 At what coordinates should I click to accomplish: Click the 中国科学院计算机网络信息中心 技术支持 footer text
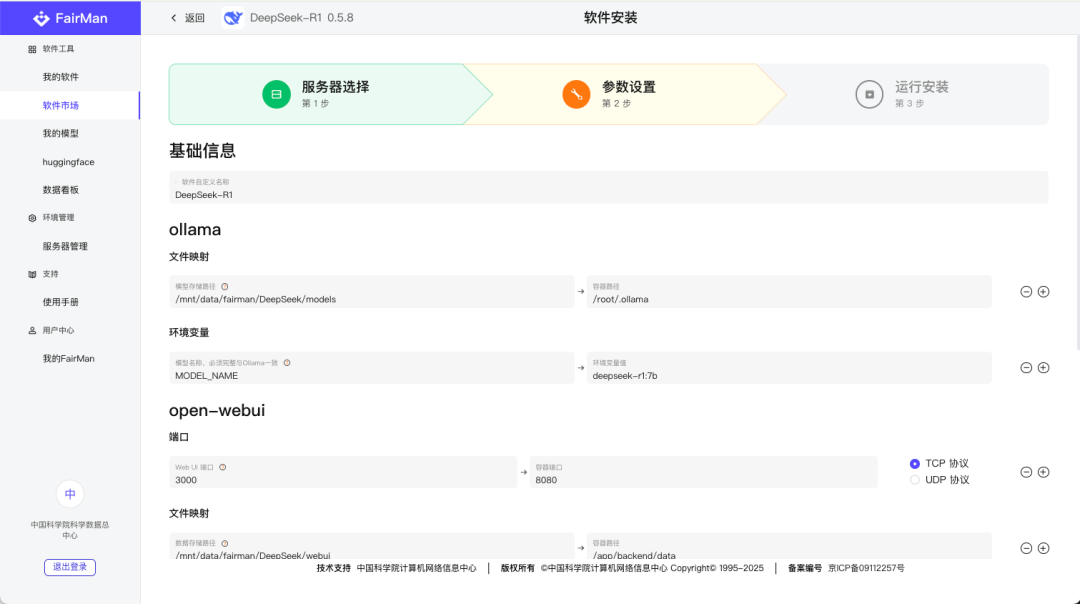pos(416,568)
